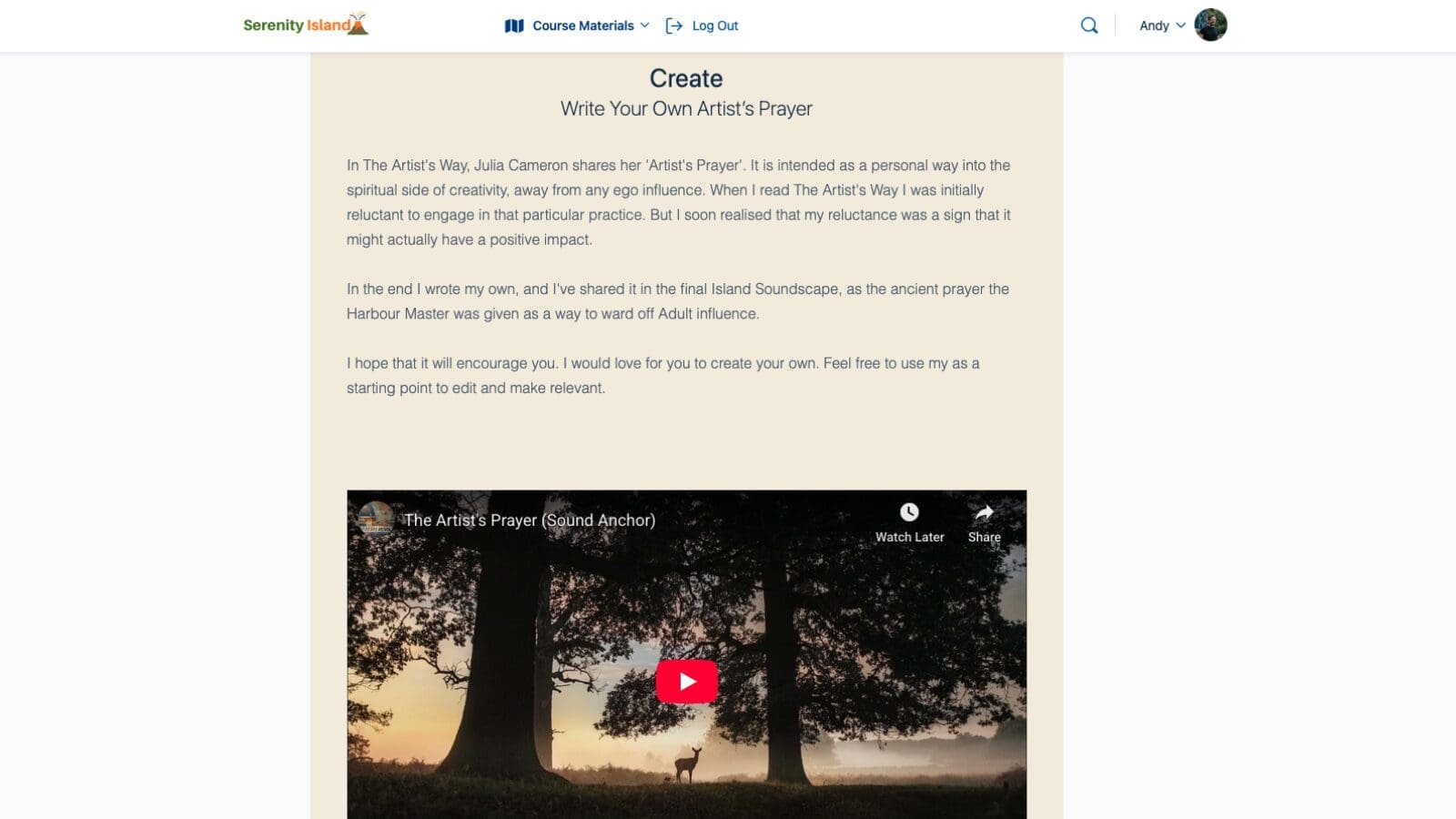The height and width of the screenshot is (819, 1456).
Task: Open Andy's profile avatar picture
Action: [1210, 25]
